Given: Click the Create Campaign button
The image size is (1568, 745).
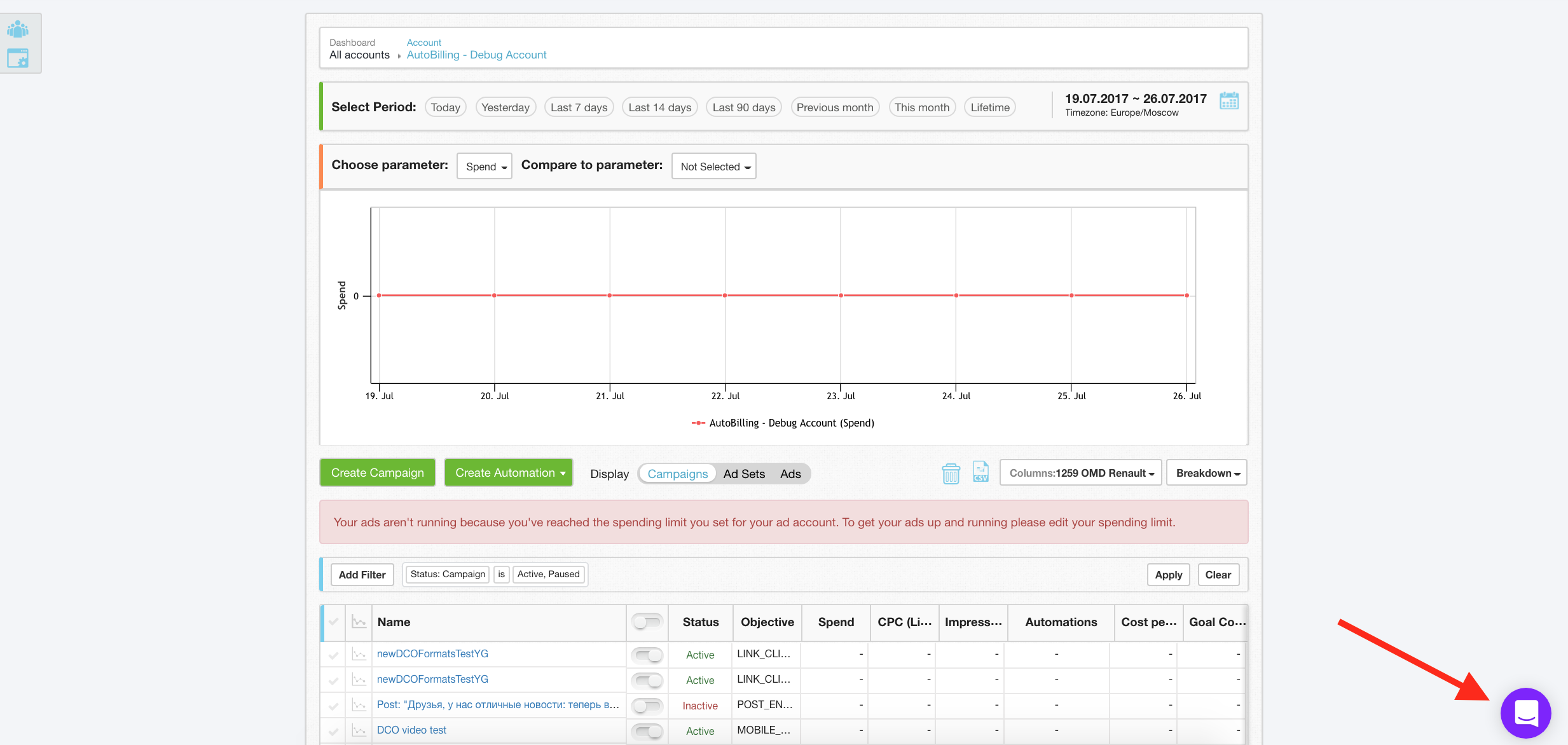Looking at the screenshot, I should coord(377,472).
